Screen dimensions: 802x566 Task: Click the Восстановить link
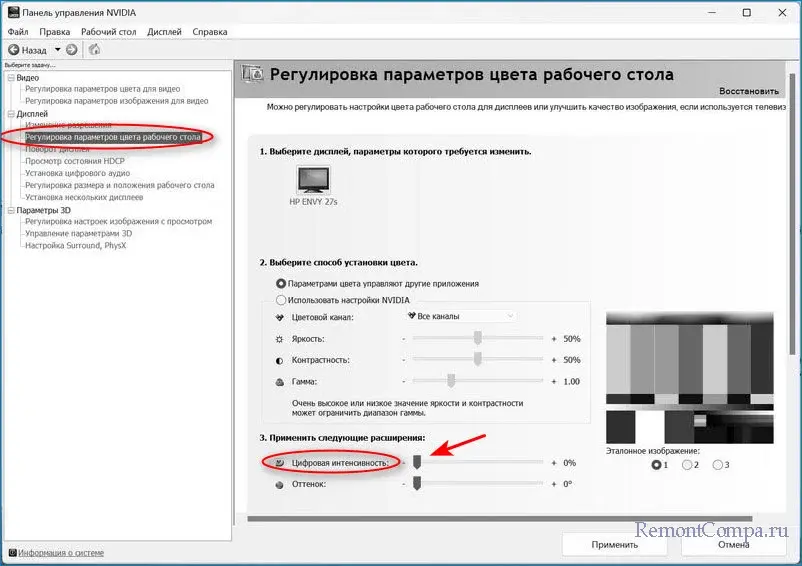[x=748, y=91]
